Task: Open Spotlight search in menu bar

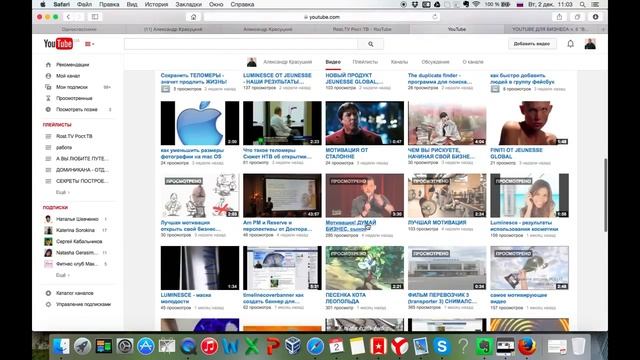Action: click(582, 4)
